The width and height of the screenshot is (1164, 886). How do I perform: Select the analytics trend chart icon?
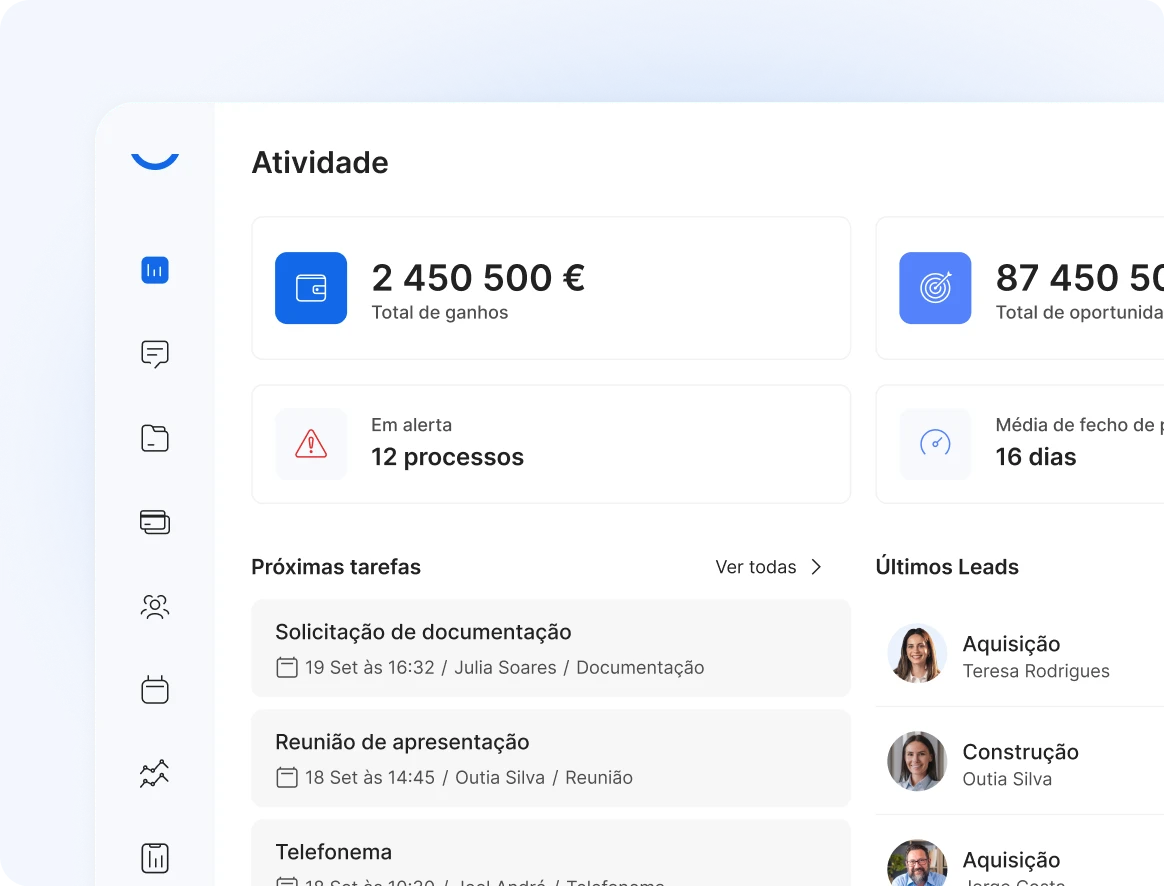click(x=154, y=773)
